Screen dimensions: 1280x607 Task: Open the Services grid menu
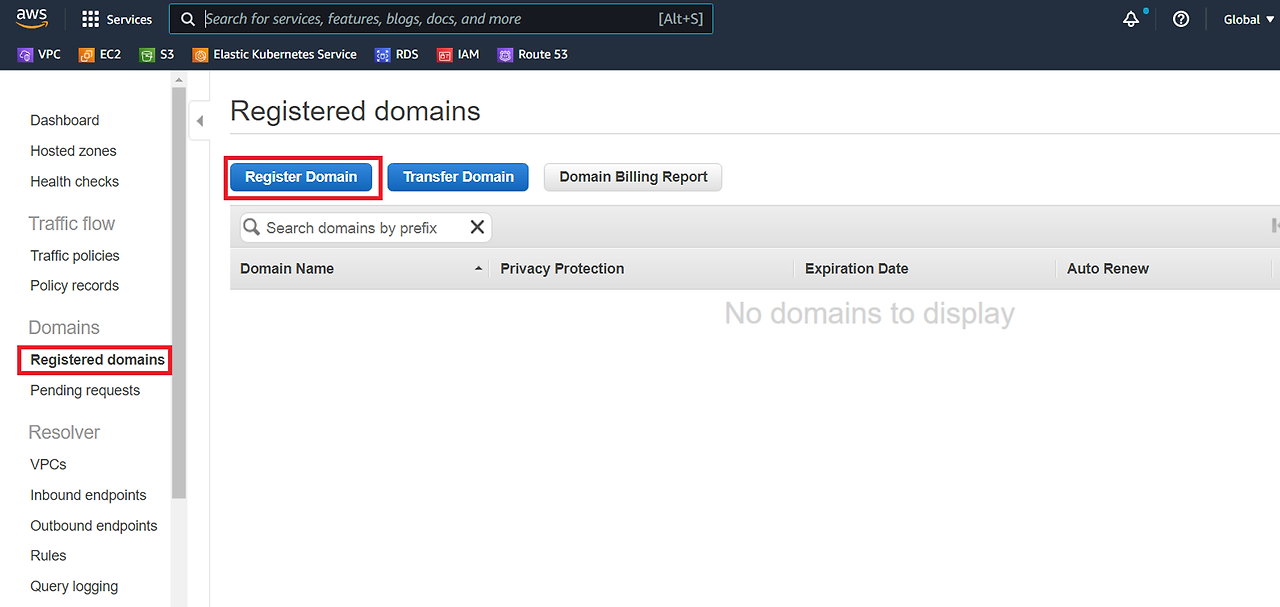tap(117, 19)
